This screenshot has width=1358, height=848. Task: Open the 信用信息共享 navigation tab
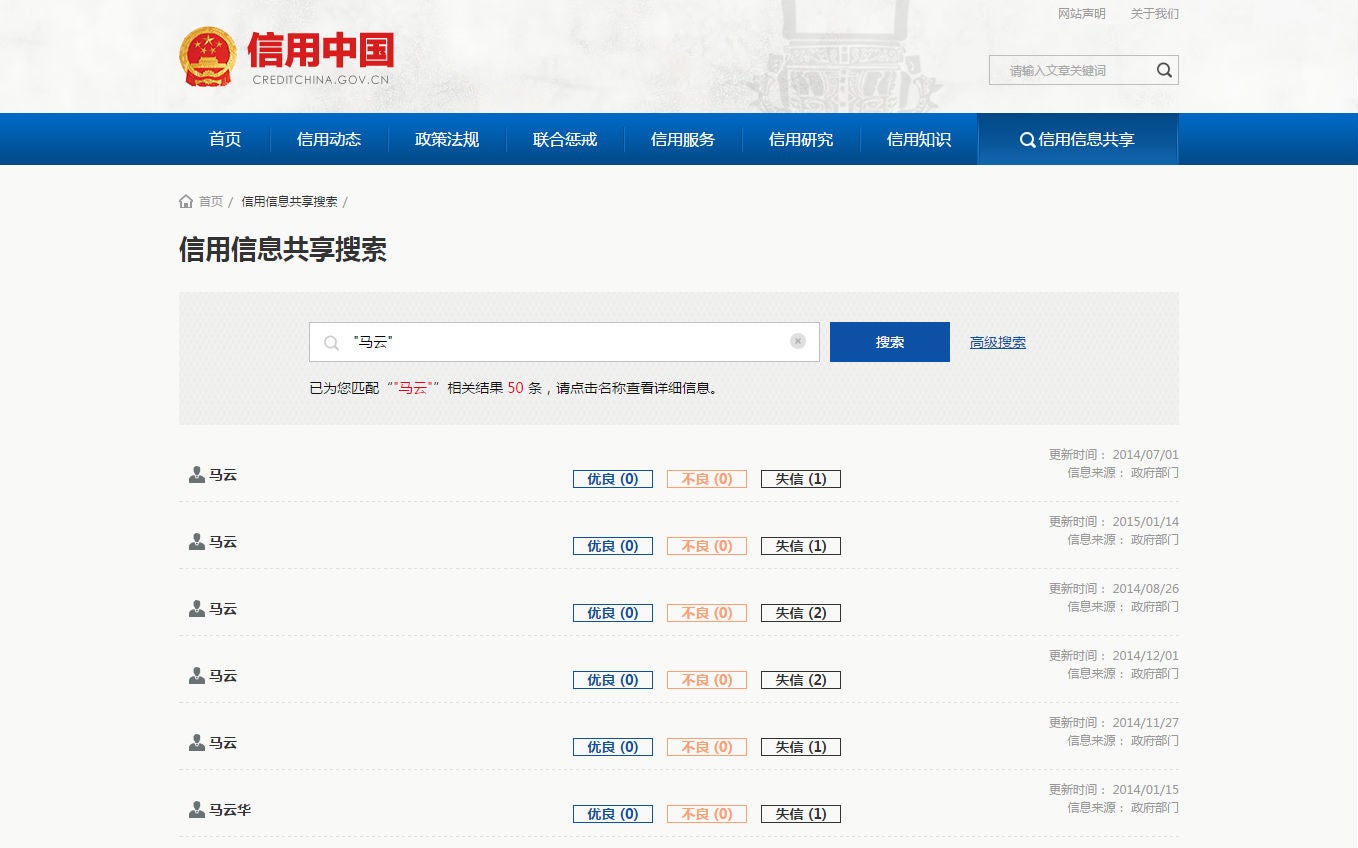coord(1078,139)
